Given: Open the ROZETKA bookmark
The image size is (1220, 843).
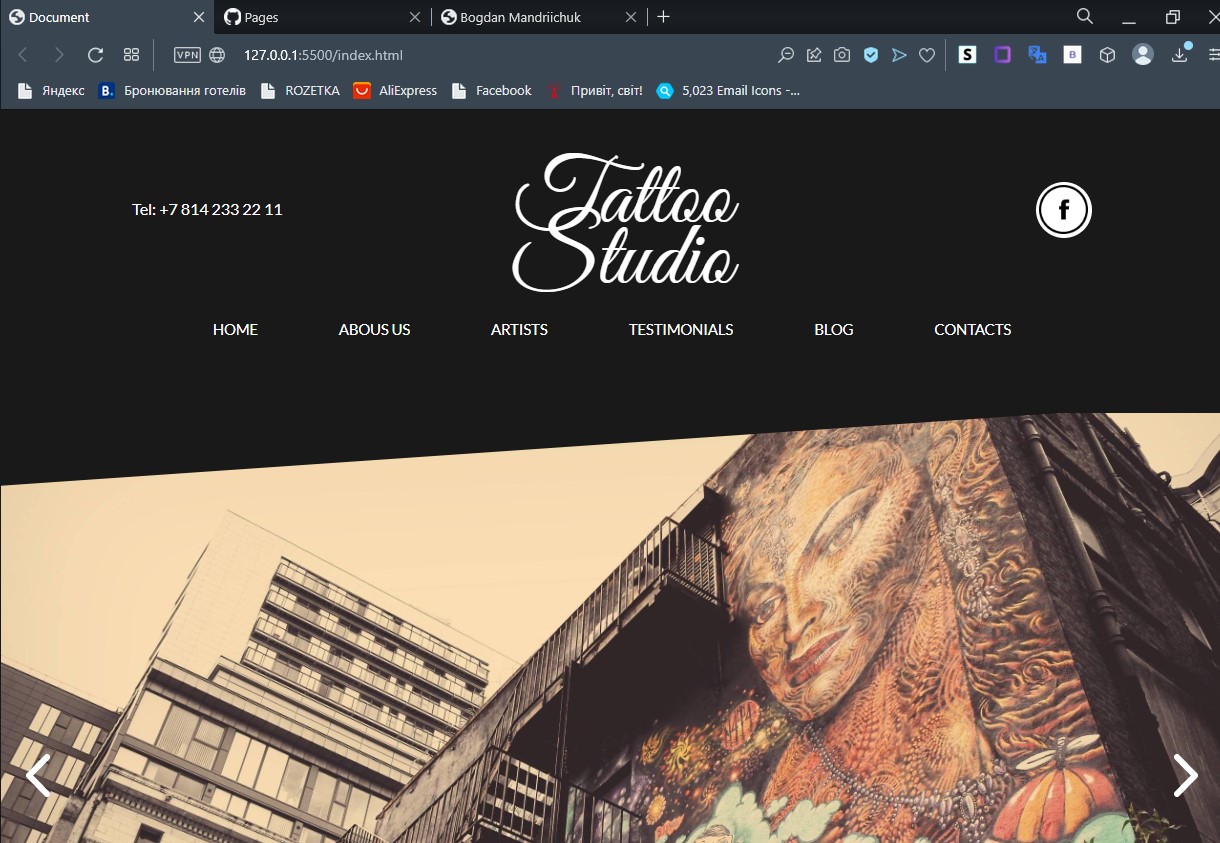Looking at the screenshot, I should [311, 91].
